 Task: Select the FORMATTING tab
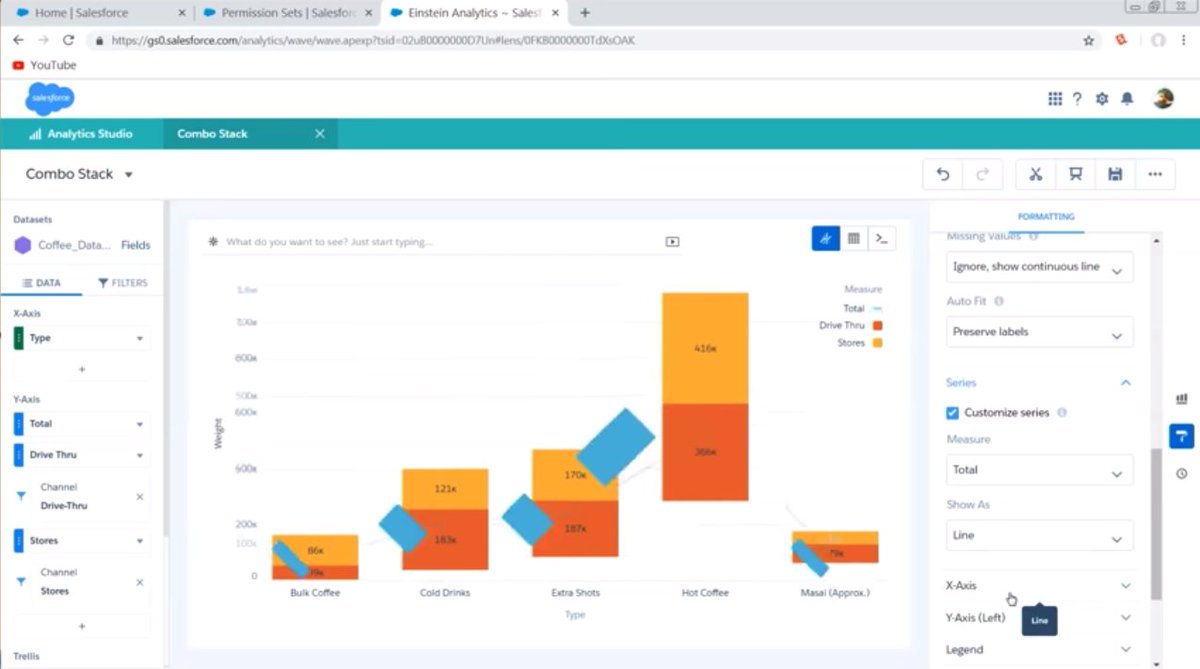coord(1046,216)
